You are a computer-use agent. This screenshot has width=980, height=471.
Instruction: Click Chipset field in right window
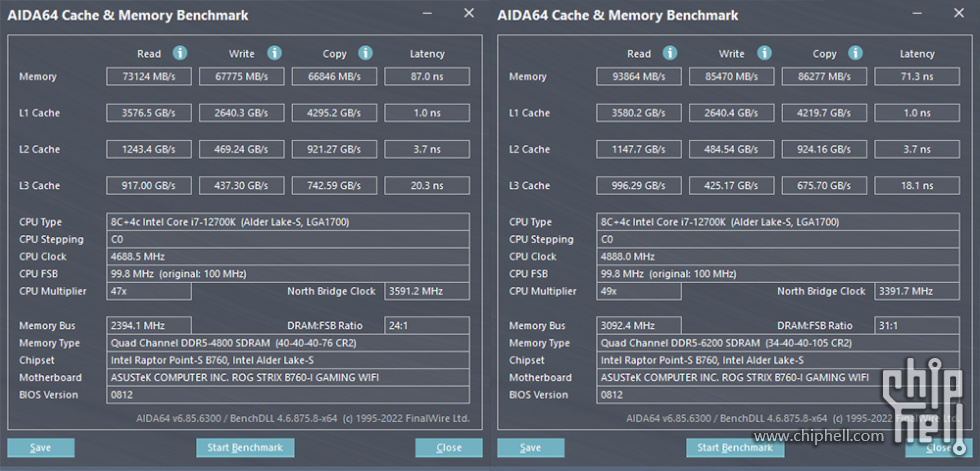point(778,360)
